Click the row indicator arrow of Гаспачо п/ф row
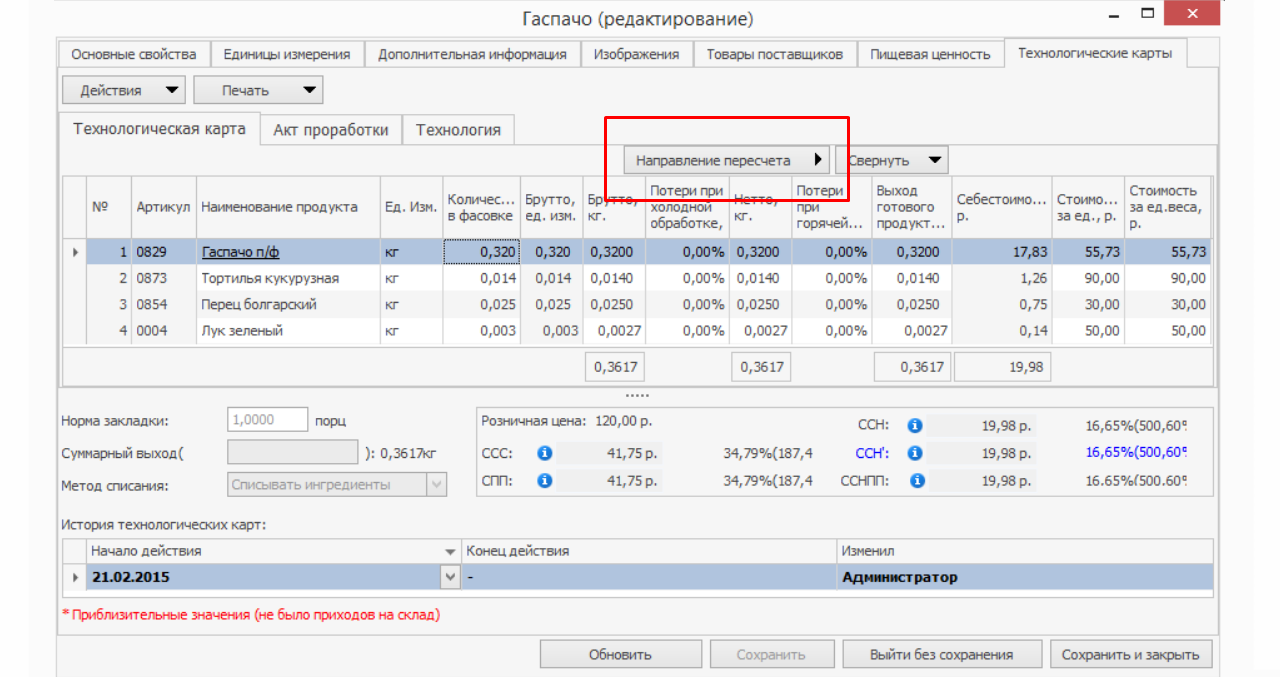The image size is (1280, 677). click(x=76, y=252)
